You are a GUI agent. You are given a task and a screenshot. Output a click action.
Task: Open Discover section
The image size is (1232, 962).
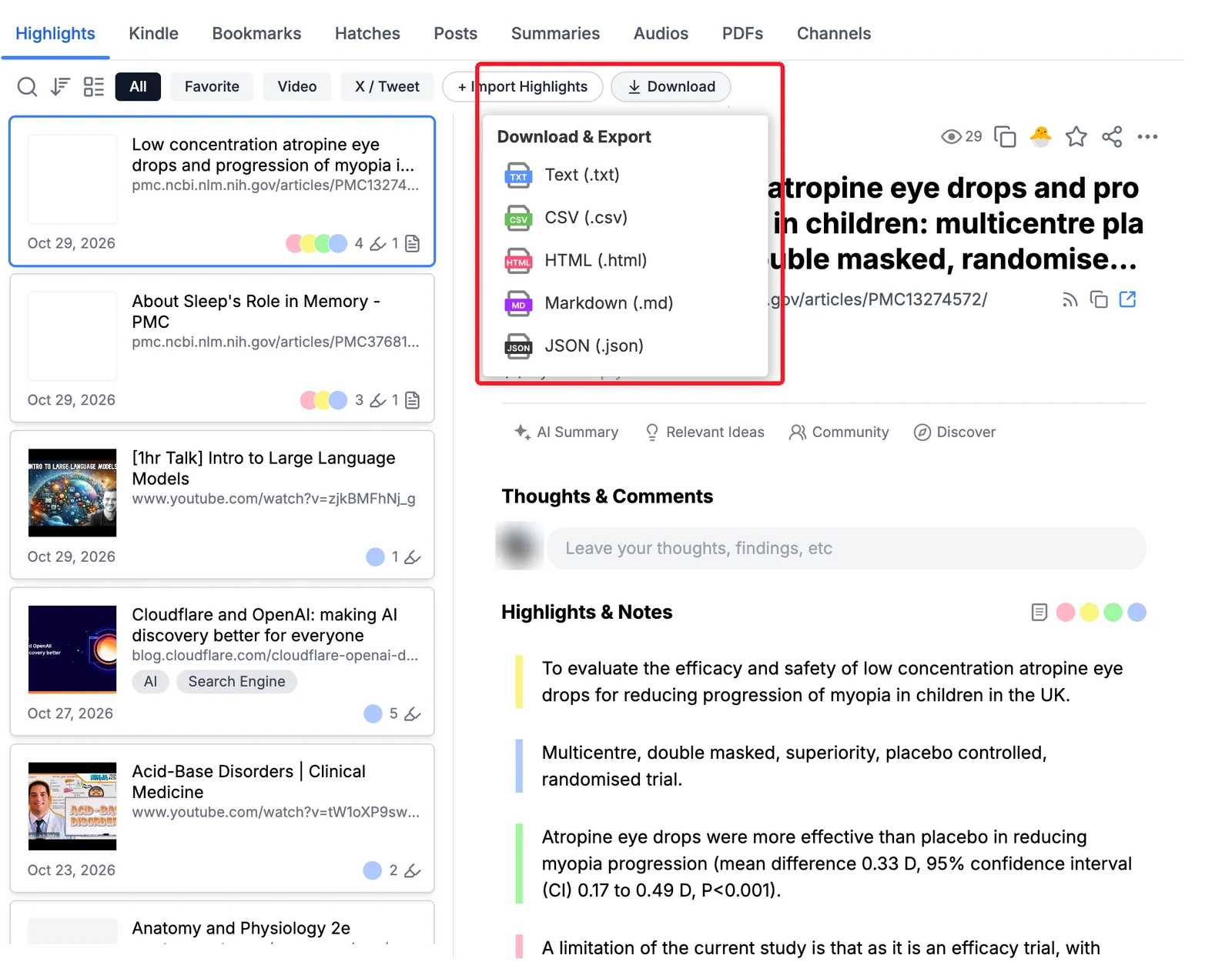(x=954, y=433)
